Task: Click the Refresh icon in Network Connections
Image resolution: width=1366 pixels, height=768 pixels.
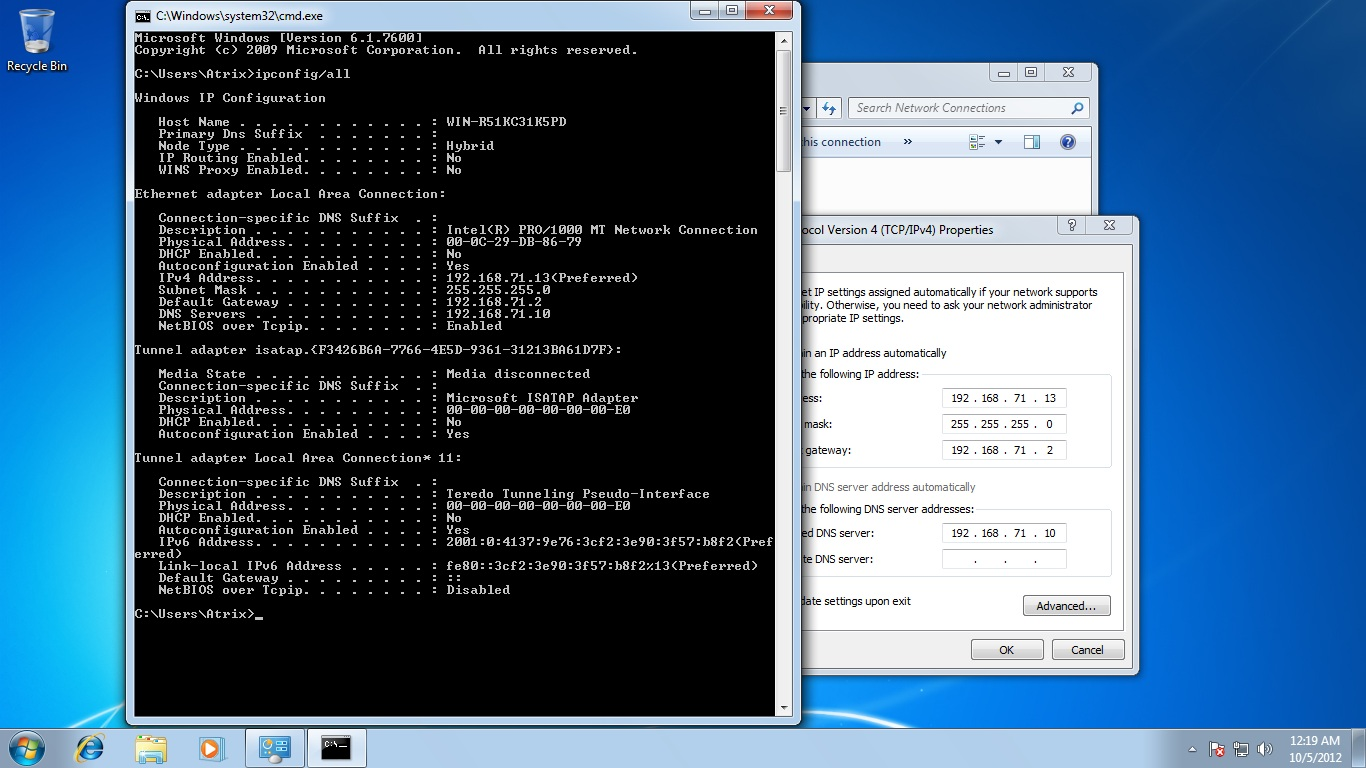Action: tap(829, 108)
